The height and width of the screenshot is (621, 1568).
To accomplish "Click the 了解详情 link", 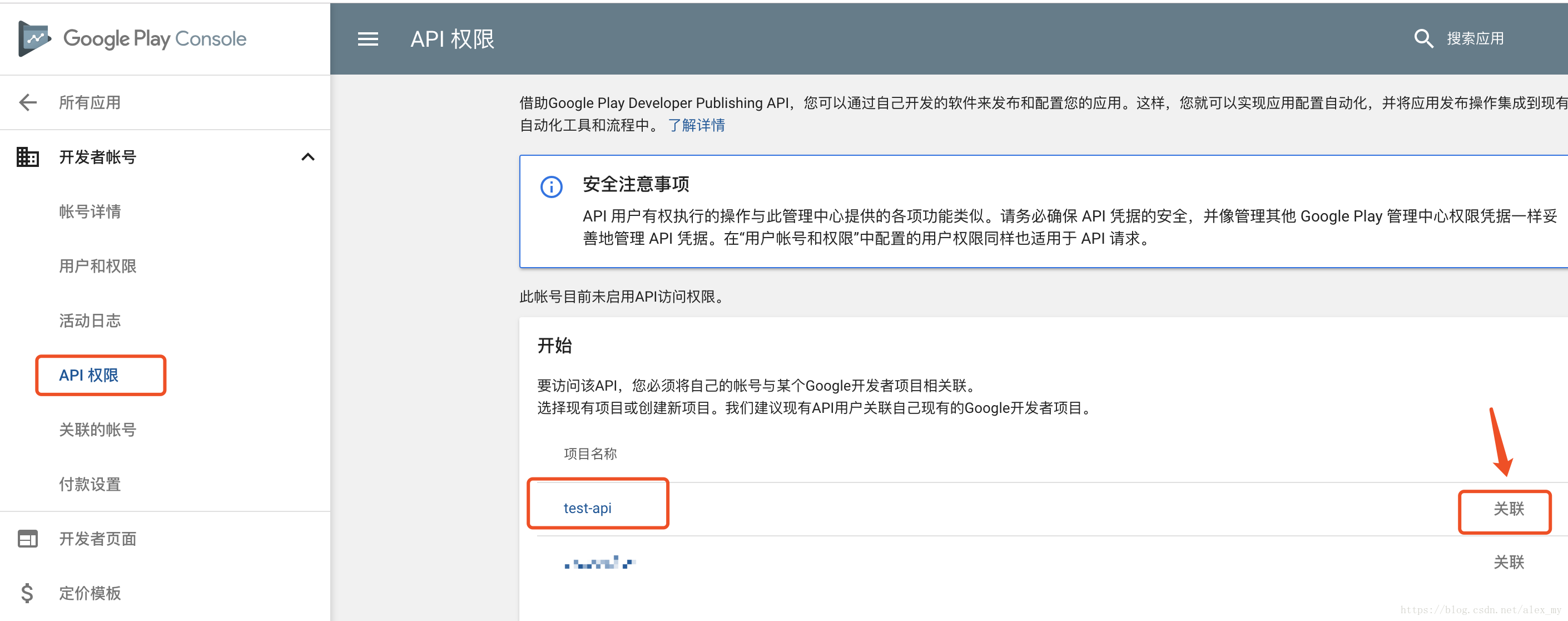I will click(696, 125).
